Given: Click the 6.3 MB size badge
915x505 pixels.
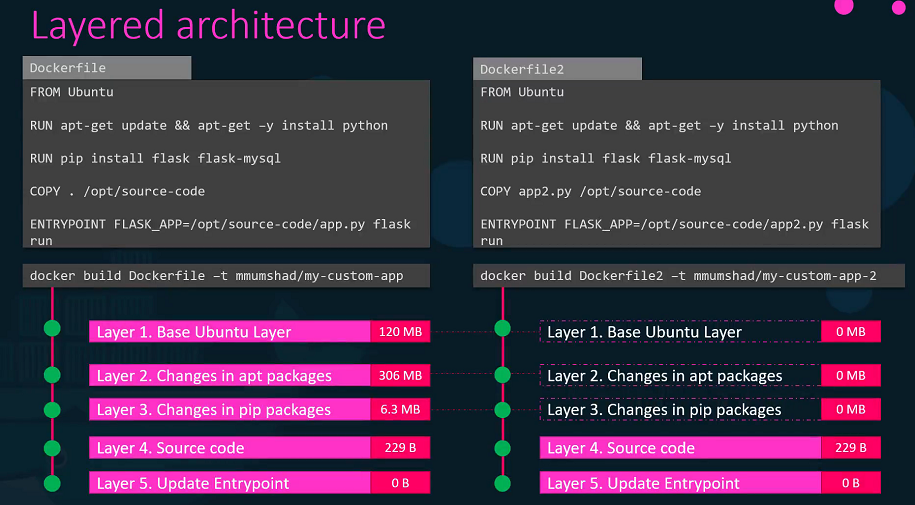Looking at the screenshot, I should pyautogui.click(x=400, y=409).
